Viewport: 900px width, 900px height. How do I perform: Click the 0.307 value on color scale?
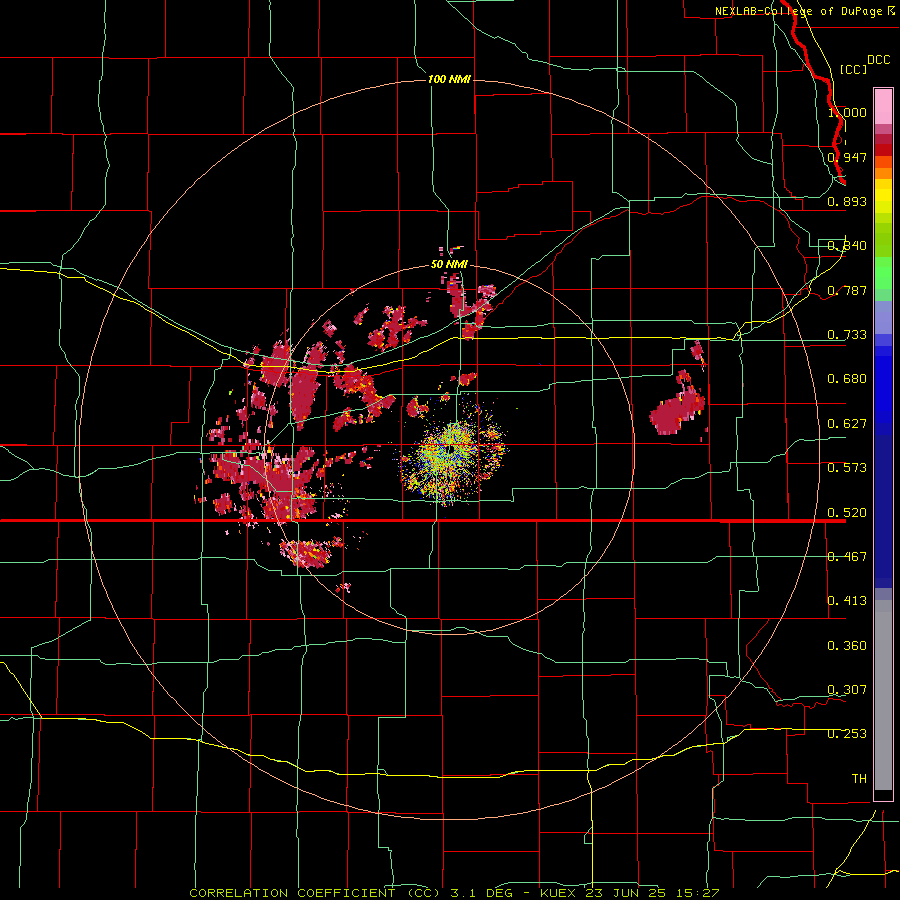(847, 690)
